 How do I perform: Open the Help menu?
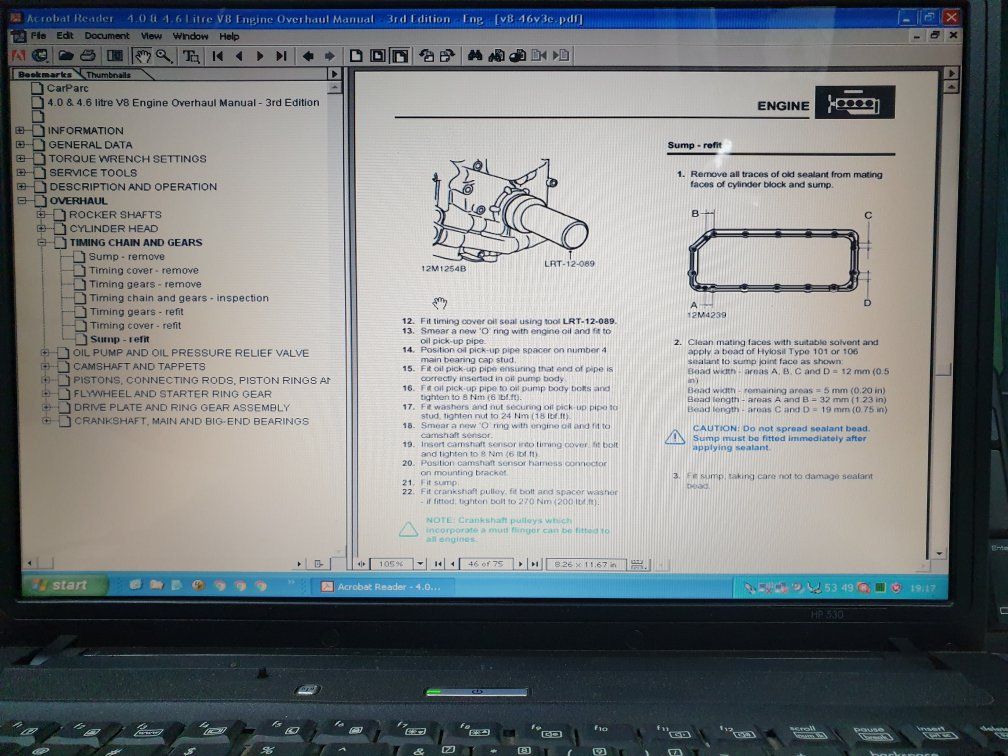click(x=229, y=36)
